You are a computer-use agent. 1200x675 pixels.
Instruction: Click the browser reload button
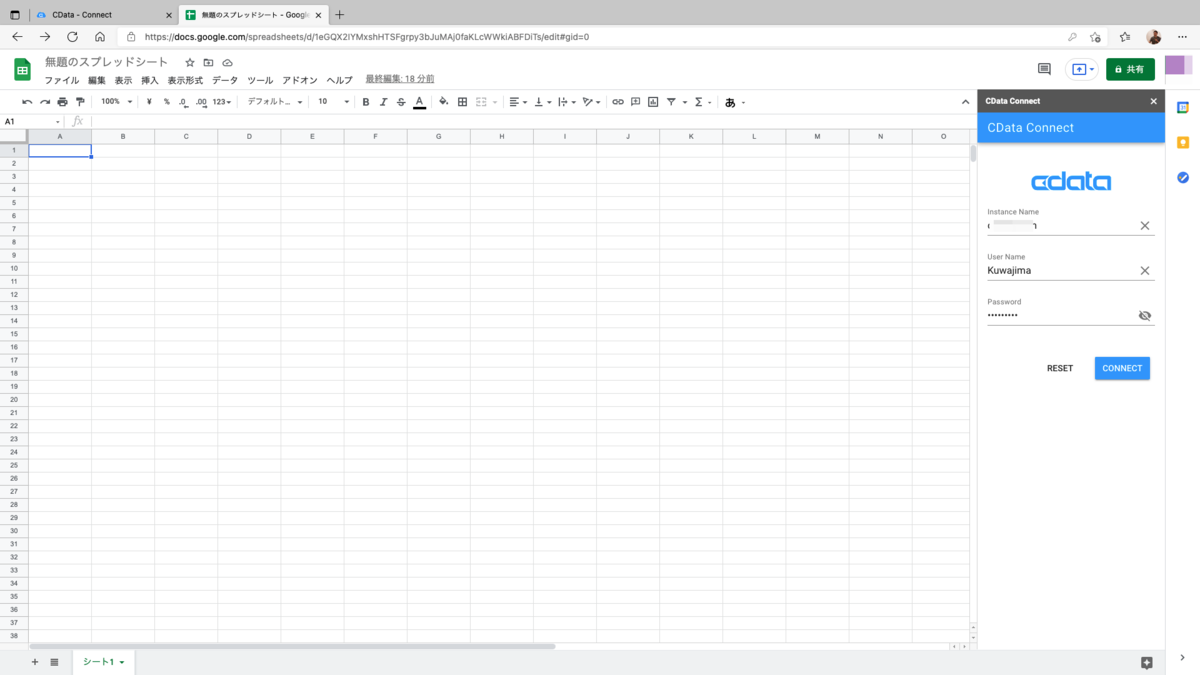(72, 37)
